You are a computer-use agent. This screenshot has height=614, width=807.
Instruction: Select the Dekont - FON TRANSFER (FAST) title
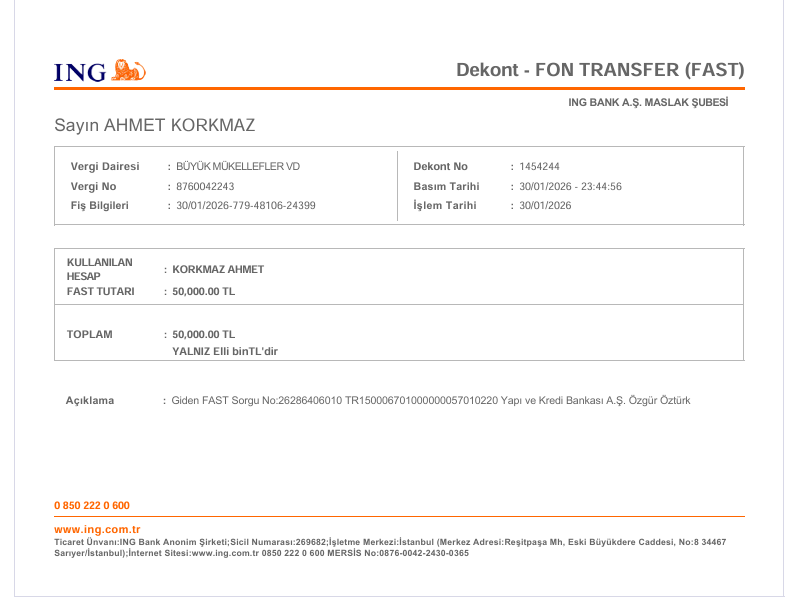600,70
